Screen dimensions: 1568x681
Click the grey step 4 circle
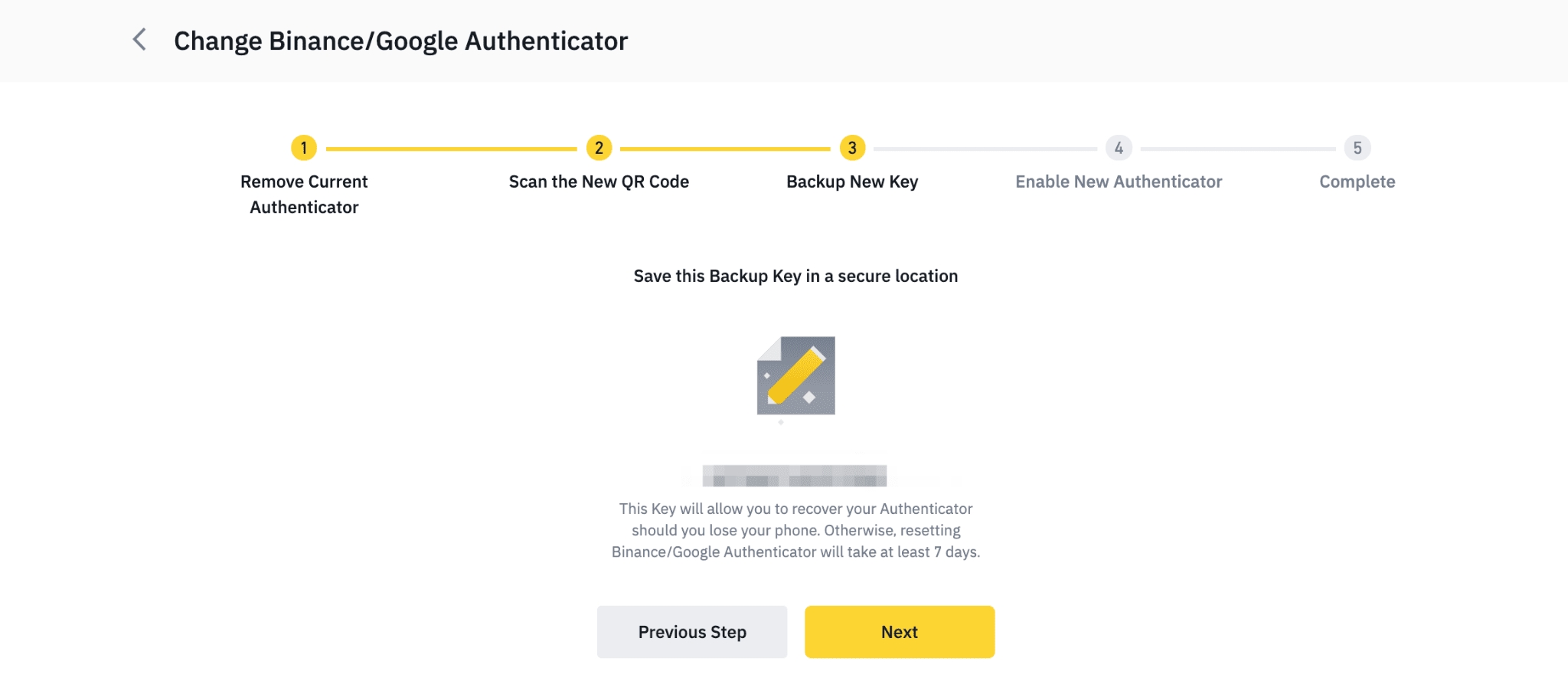coord(1119,148)
